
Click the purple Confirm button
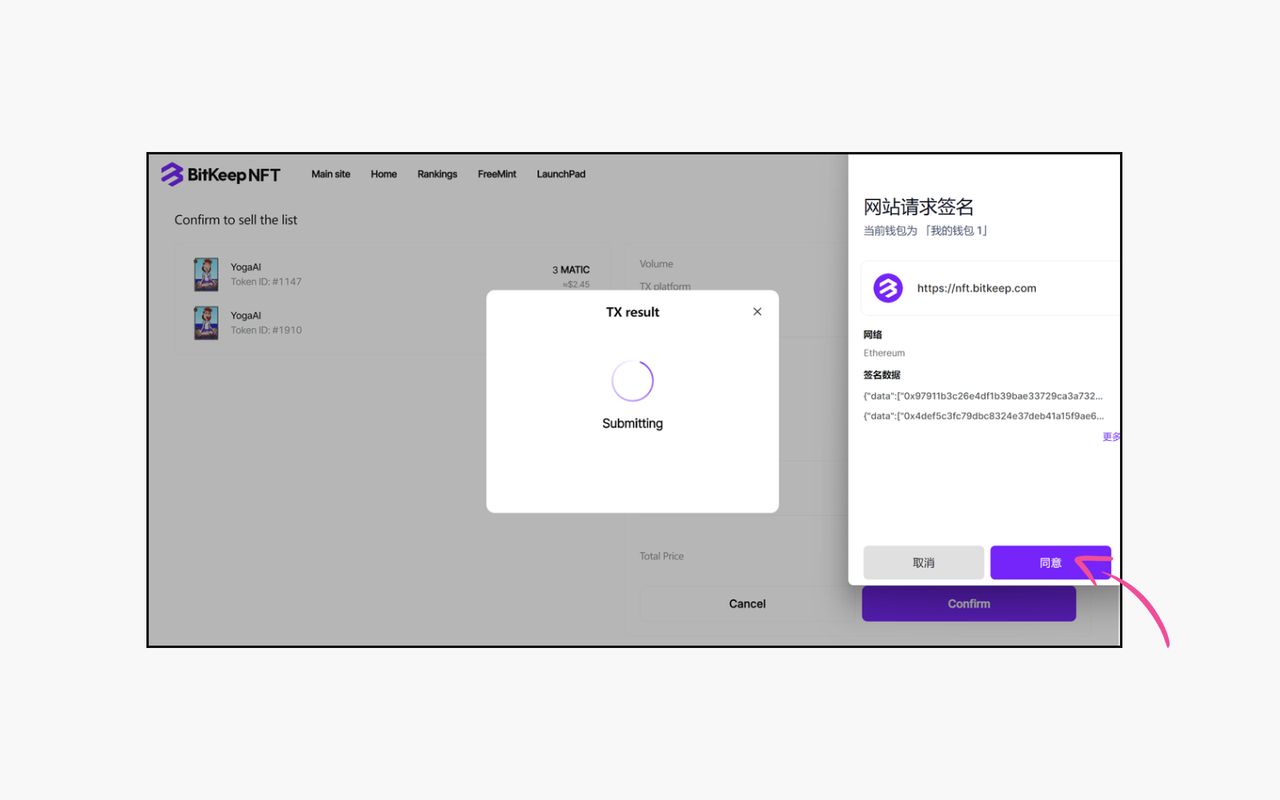click(969, 604)
